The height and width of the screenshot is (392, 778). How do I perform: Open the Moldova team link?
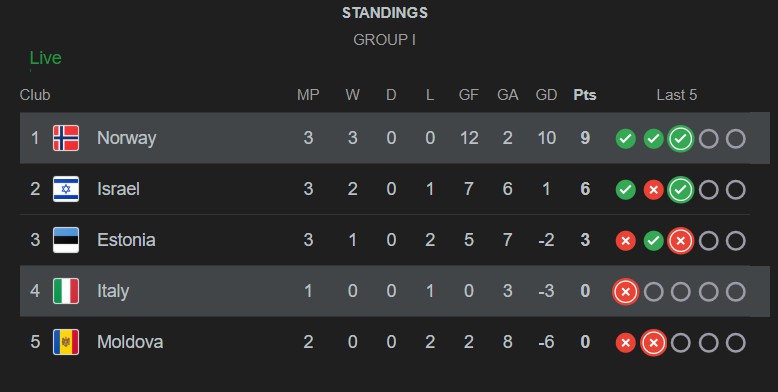[x=130, y=342]
